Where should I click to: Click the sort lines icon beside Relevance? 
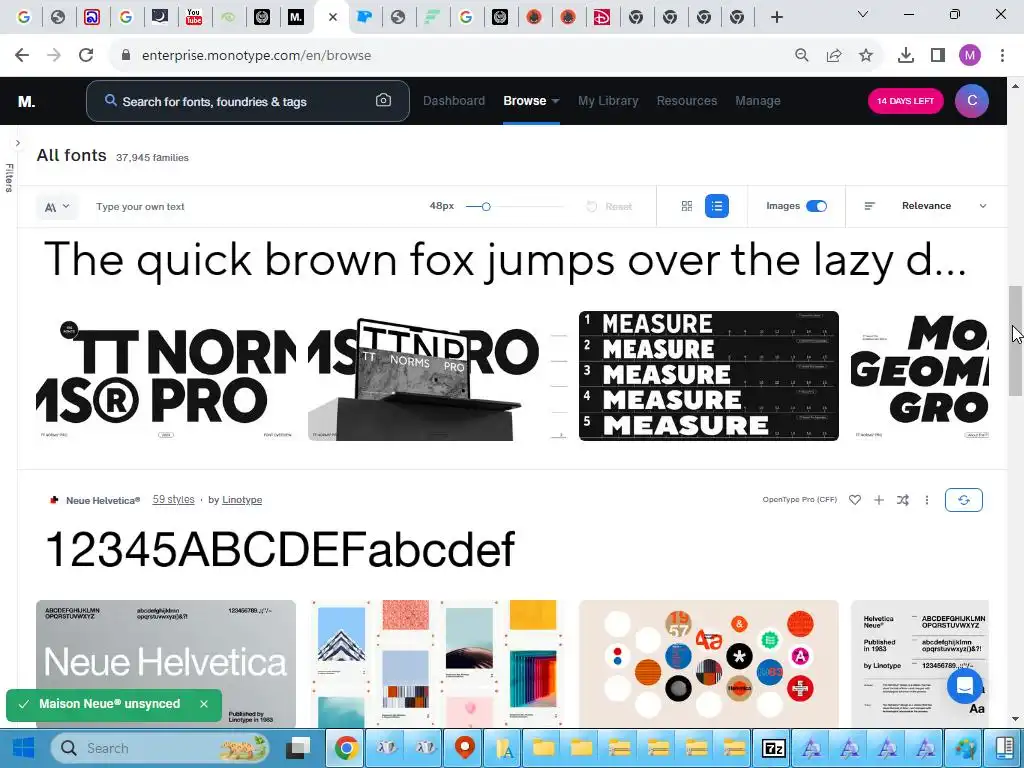869,206
